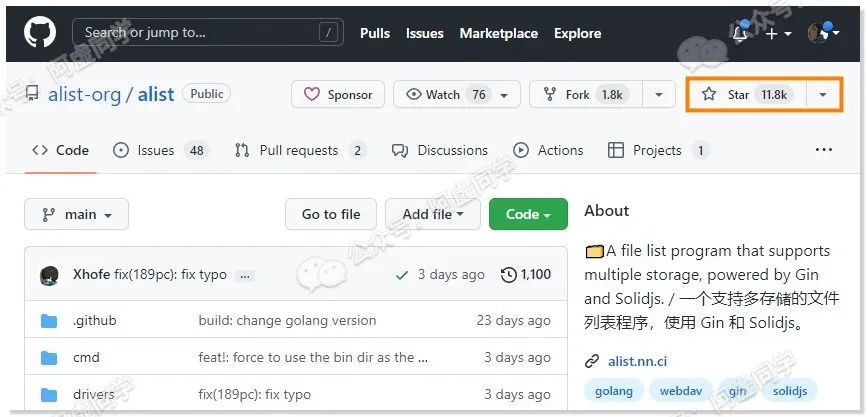Open the Pull requests tab
This screenshot has width=867, height=417.
(x=299, y=150)
